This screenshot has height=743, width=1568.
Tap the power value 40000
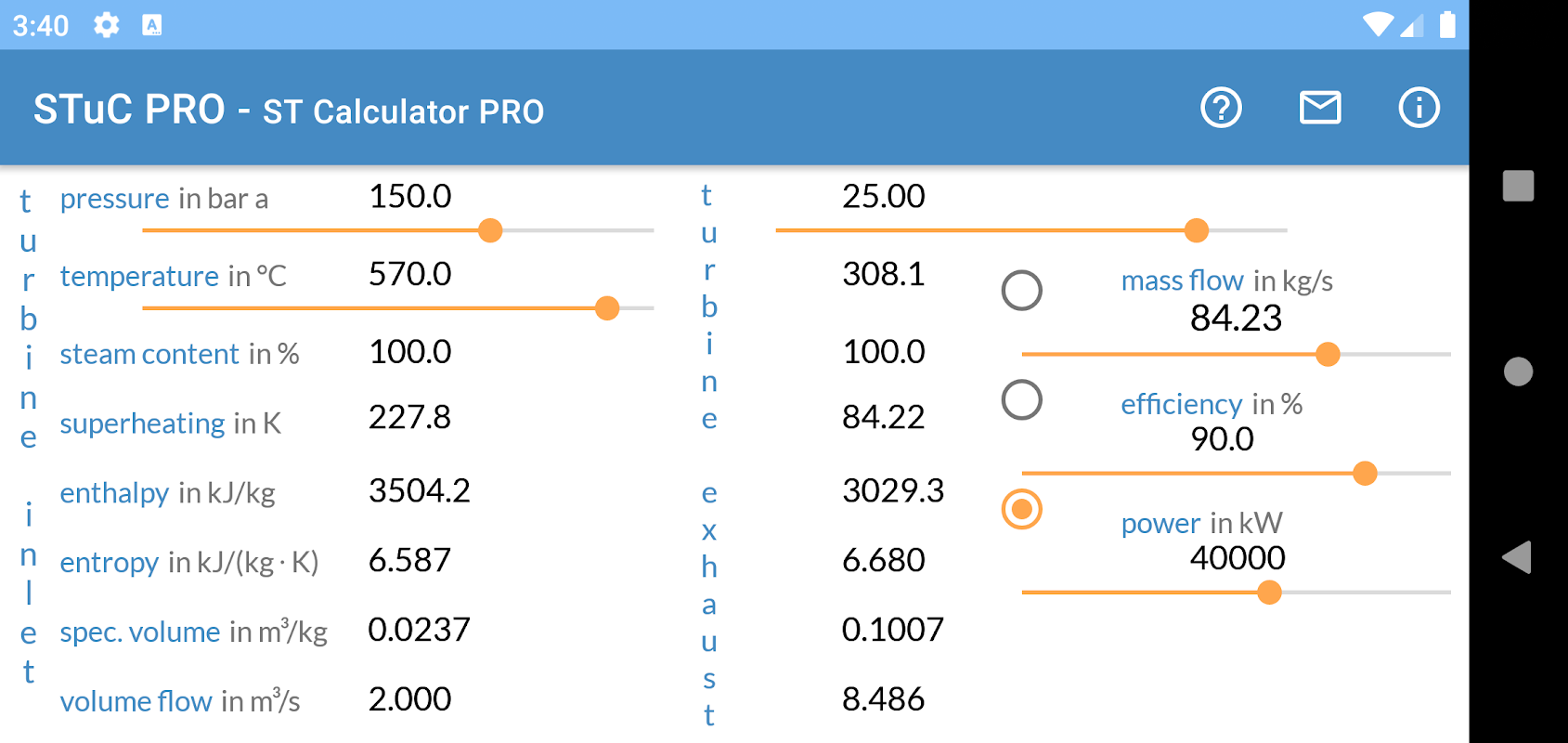pos(1238,558)
